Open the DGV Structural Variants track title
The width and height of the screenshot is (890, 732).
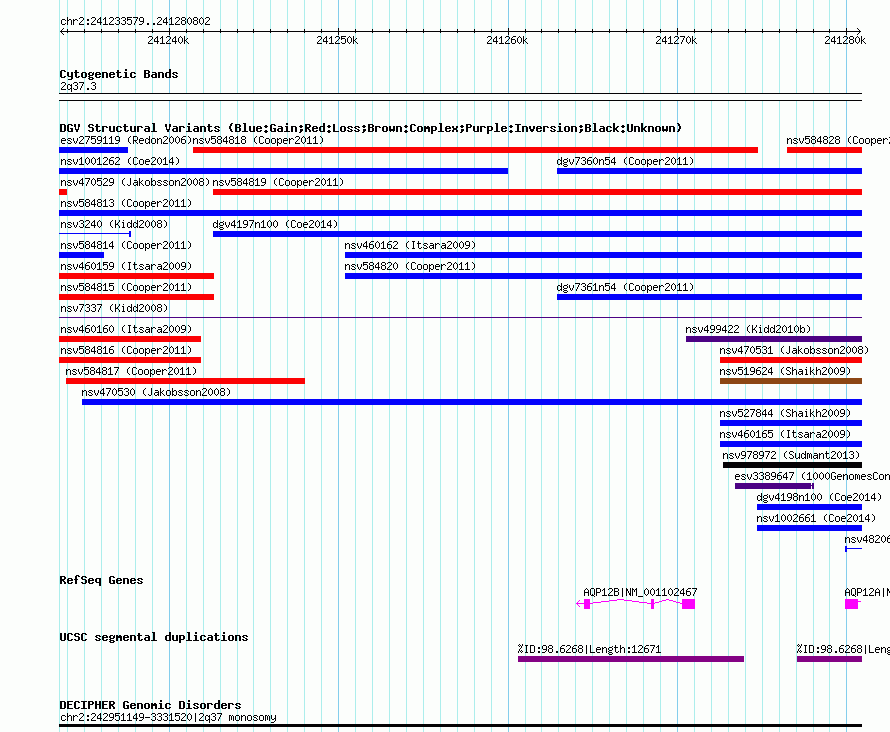(x=370, y=128)
